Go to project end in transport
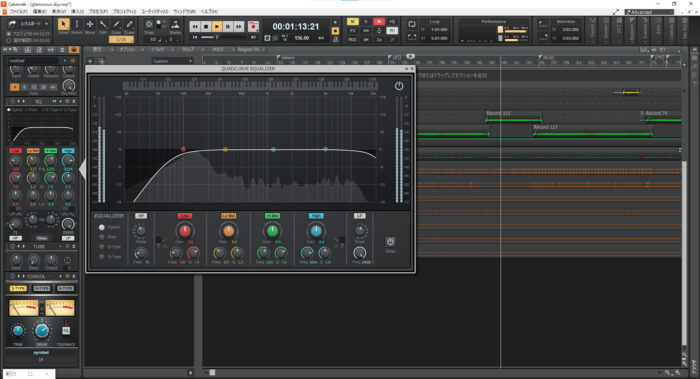 (x=253, y=37)
